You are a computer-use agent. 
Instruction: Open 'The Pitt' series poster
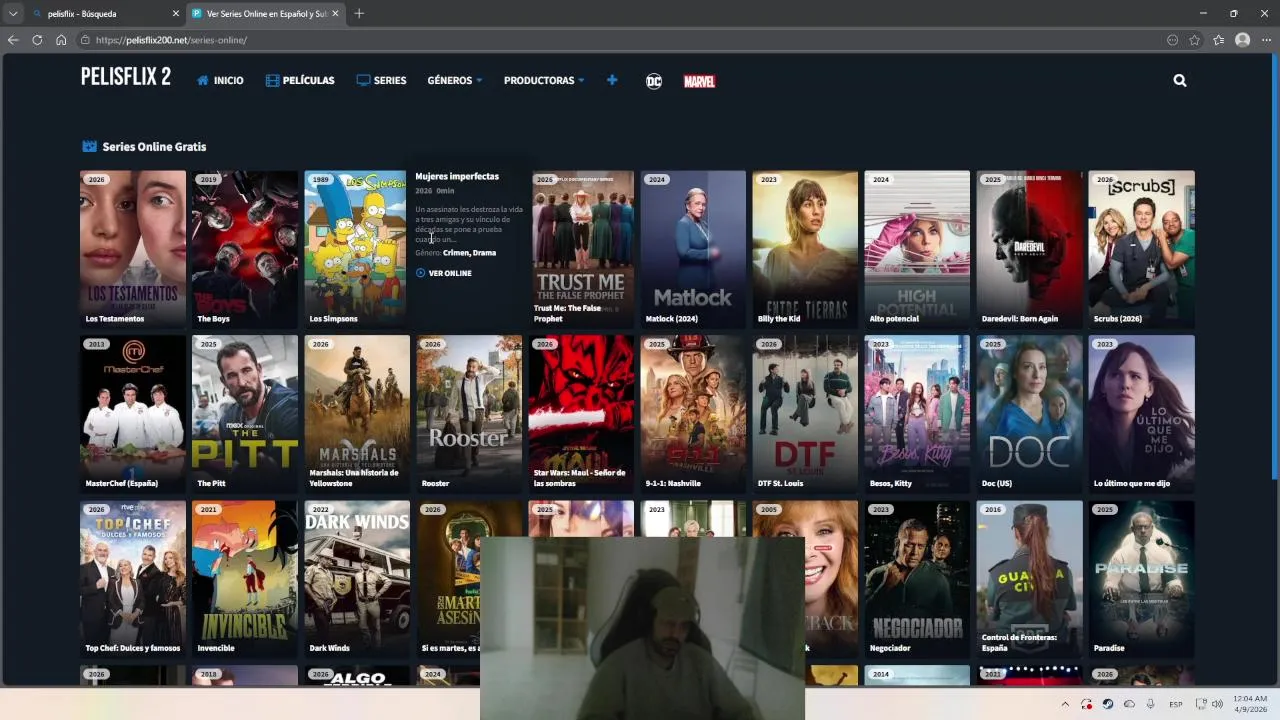click(245, 414)
